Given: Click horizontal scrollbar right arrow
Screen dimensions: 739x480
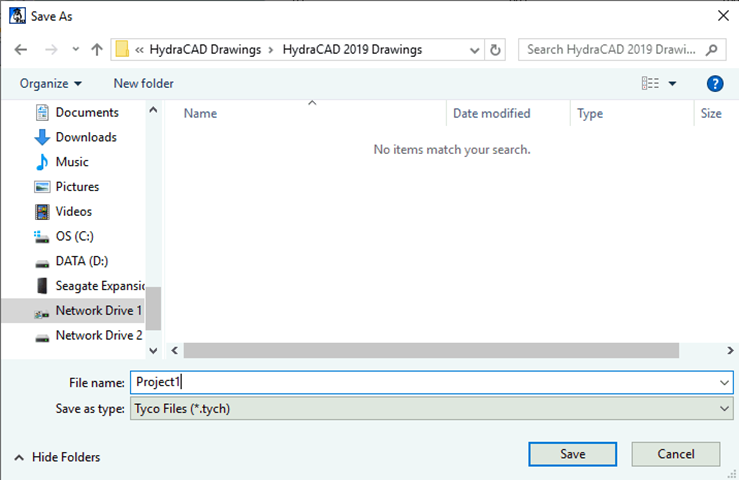Looking at the screenshot, I should click(730, 350).
